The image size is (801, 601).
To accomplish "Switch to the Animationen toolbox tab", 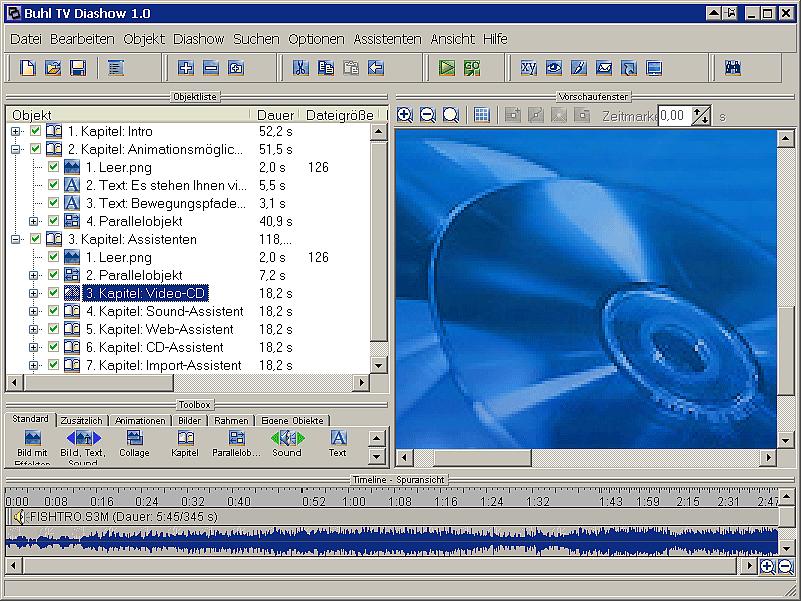I will coord(140,421).
